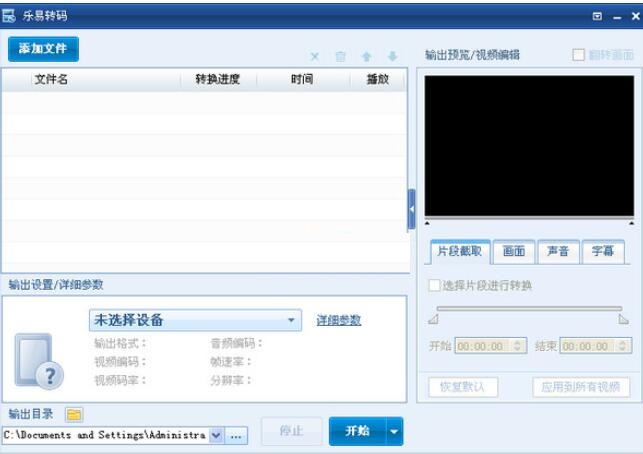
Task: Collapse the right preview panel handle
Action: (x=411, y=209)
